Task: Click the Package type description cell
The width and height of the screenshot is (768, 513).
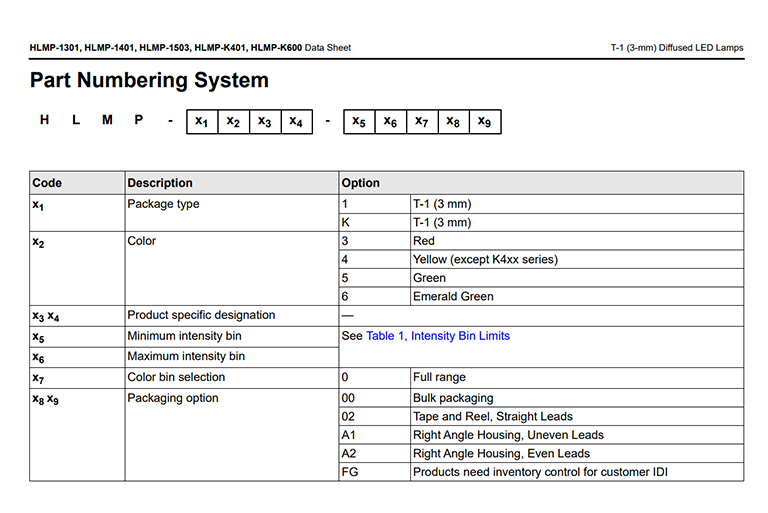Action: tap(232, 213)
